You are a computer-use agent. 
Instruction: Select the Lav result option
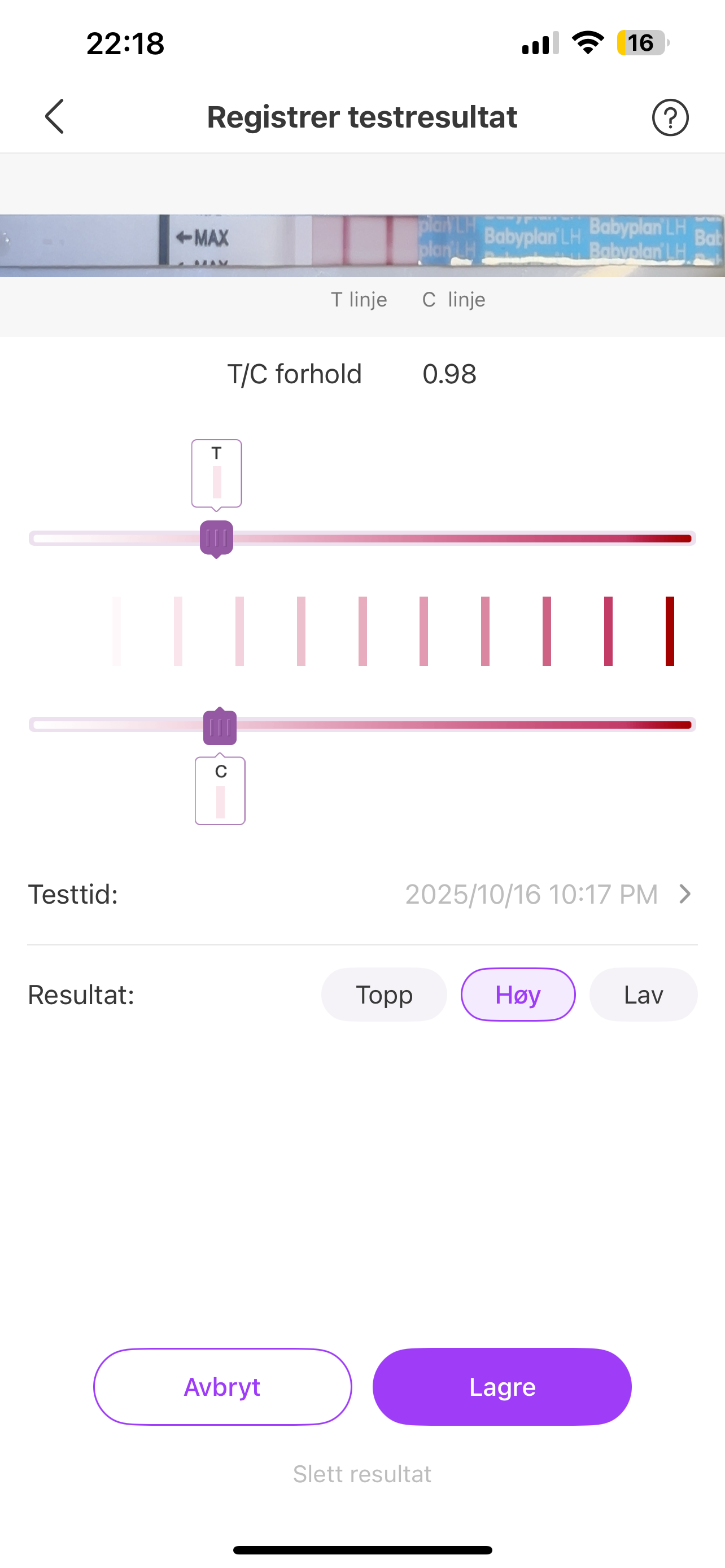643,995
